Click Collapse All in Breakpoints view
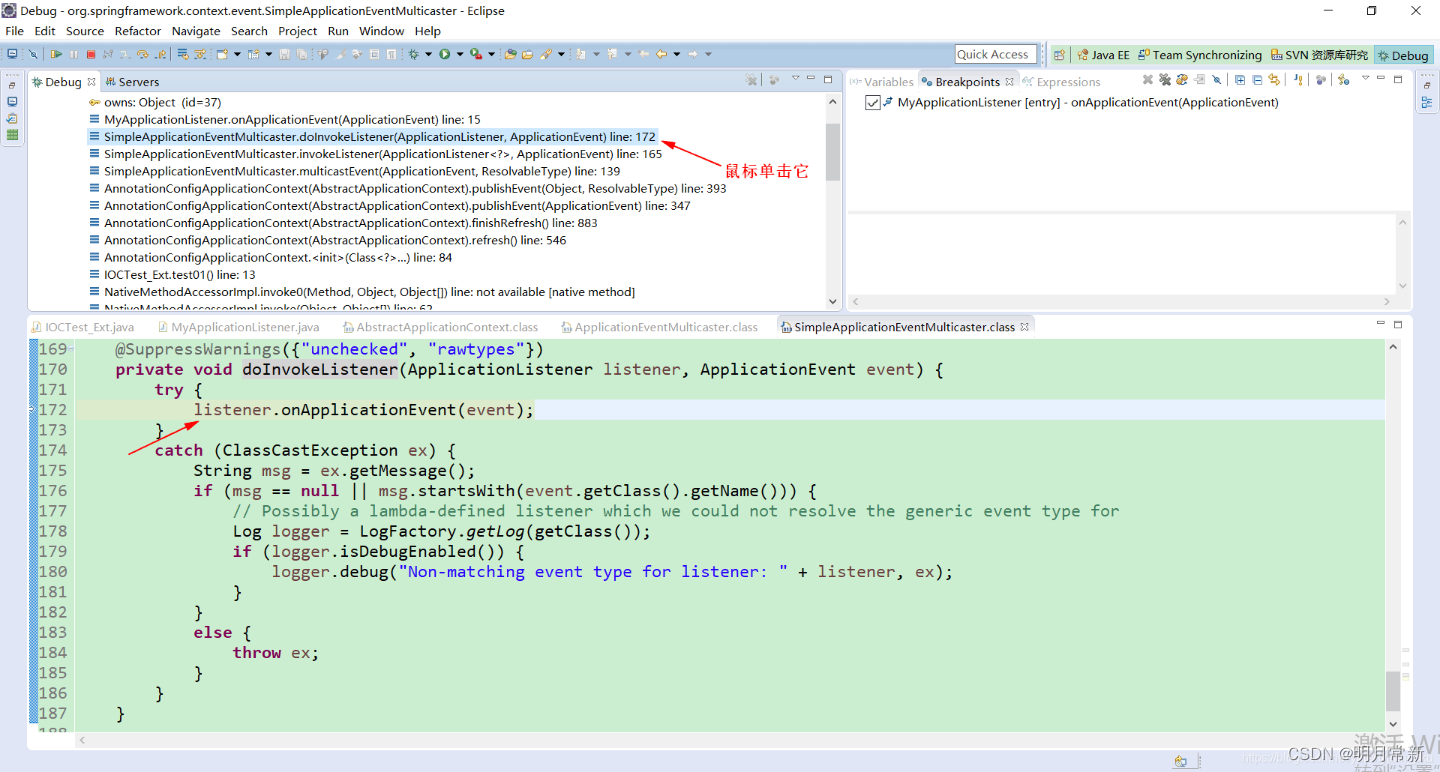1440x772 pixels. tap(1258, 80)
